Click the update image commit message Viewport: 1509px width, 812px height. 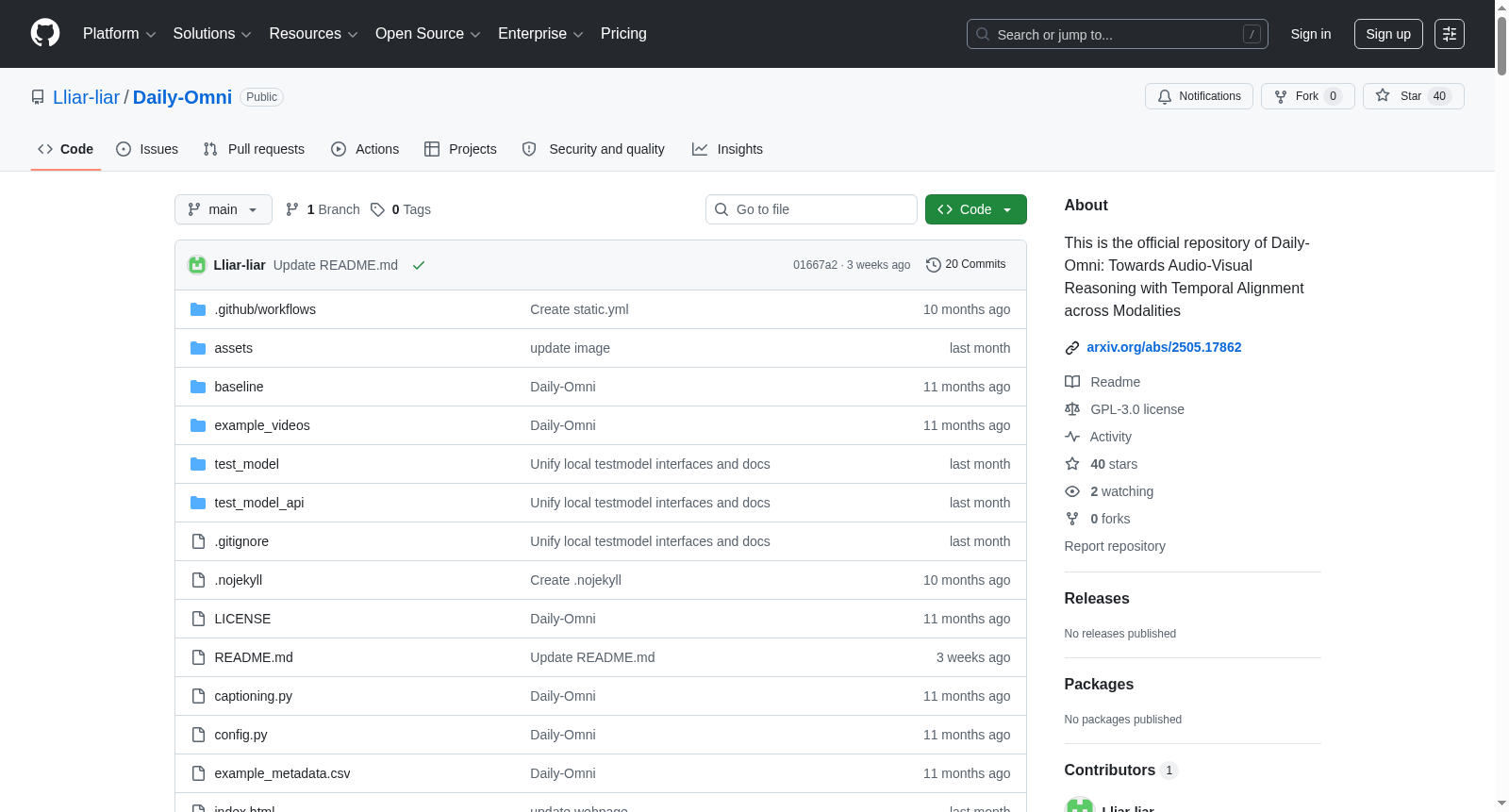point(570,348)
